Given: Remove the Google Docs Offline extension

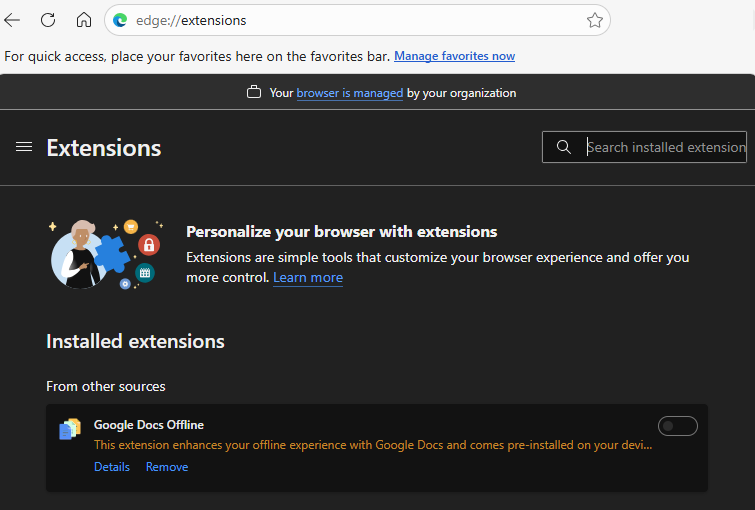Looking at the screenshot, I should point(167,467).
